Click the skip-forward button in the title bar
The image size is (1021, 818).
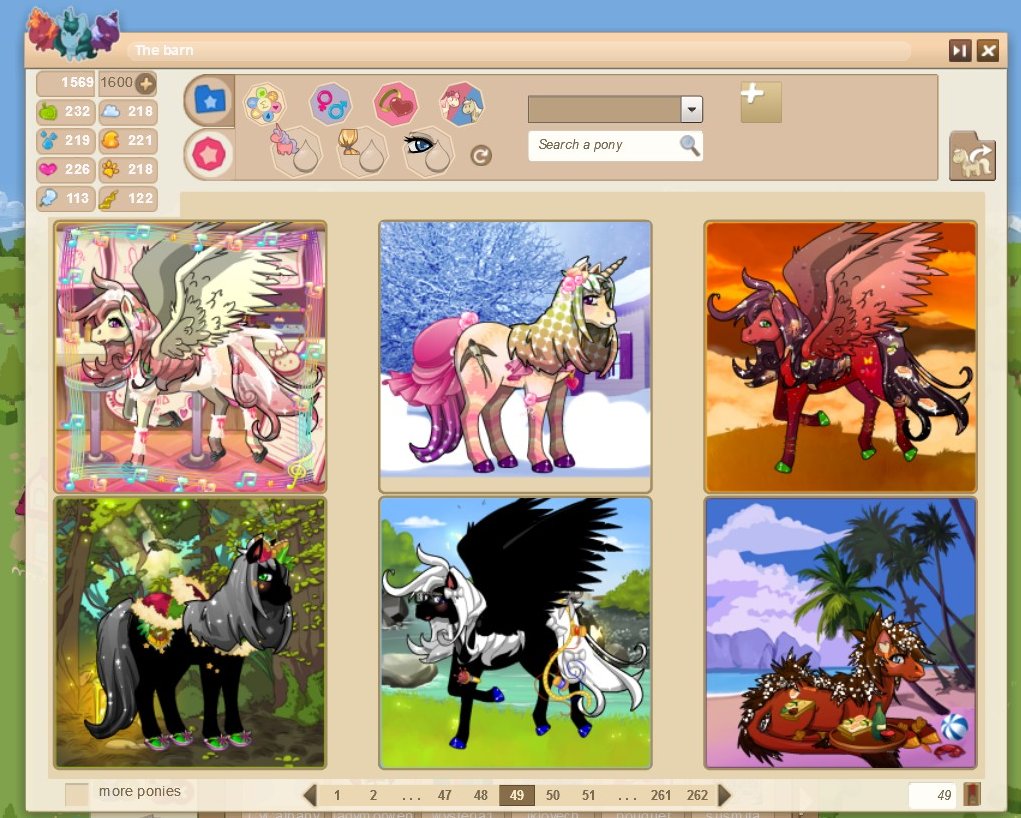point(960,50)
